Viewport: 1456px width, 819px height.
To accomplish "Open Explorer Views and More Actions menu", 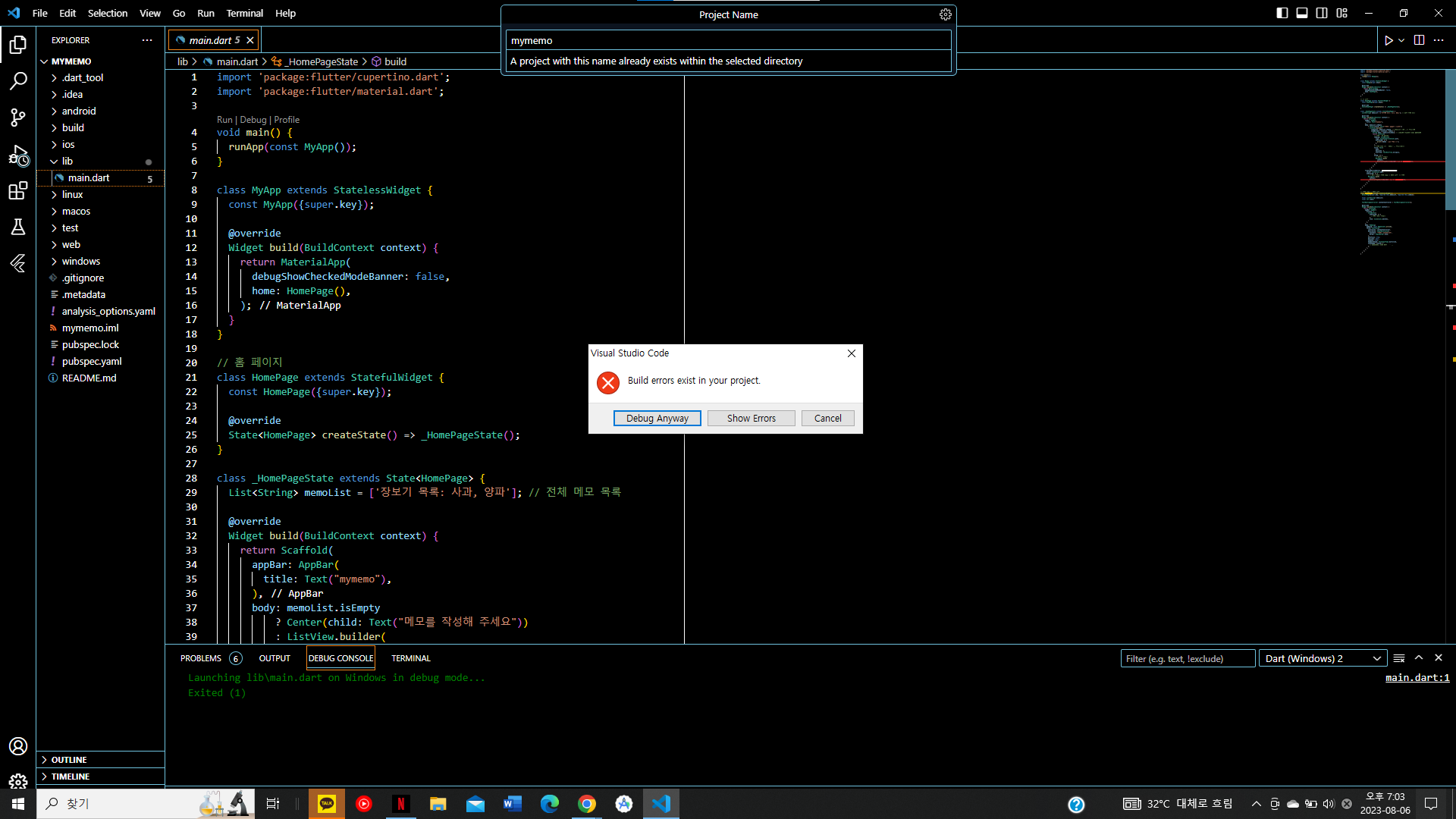I will tap(147, 40).
